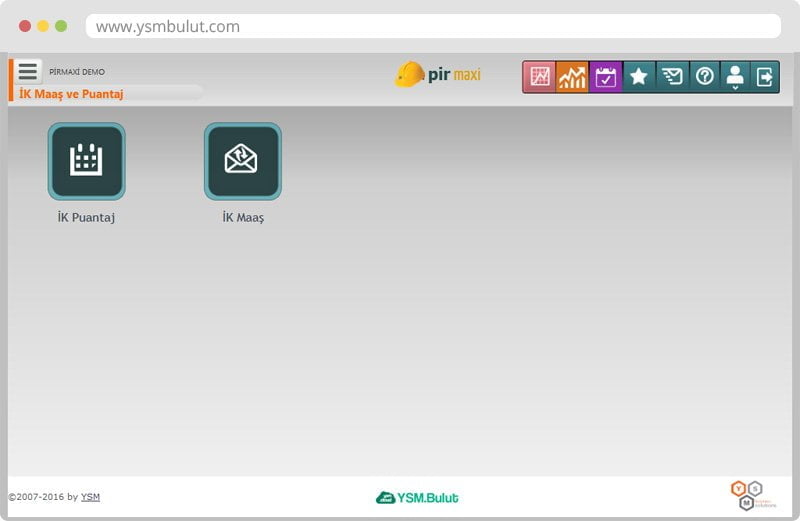Click the PİRMAXİ DEMO company name
Screen dimensions: 800x521
[x=77, y=72]
